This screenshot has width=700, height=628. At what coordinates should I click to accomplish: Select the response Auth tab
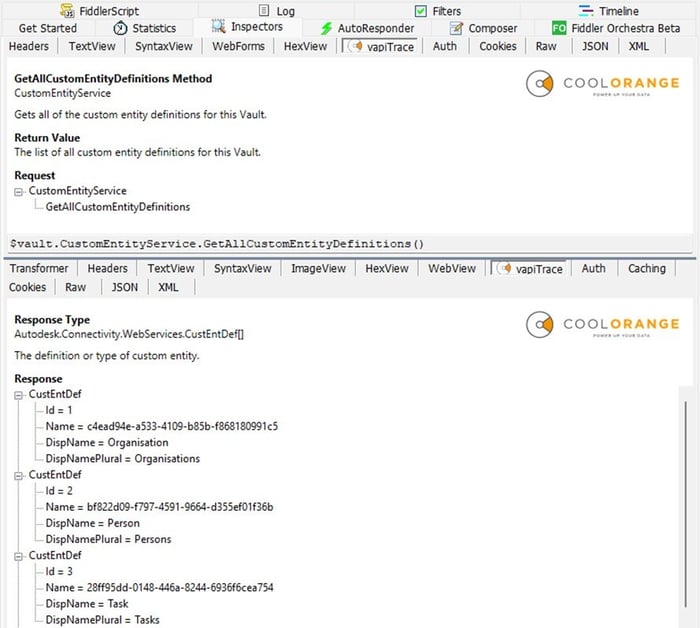pos(593,268)
